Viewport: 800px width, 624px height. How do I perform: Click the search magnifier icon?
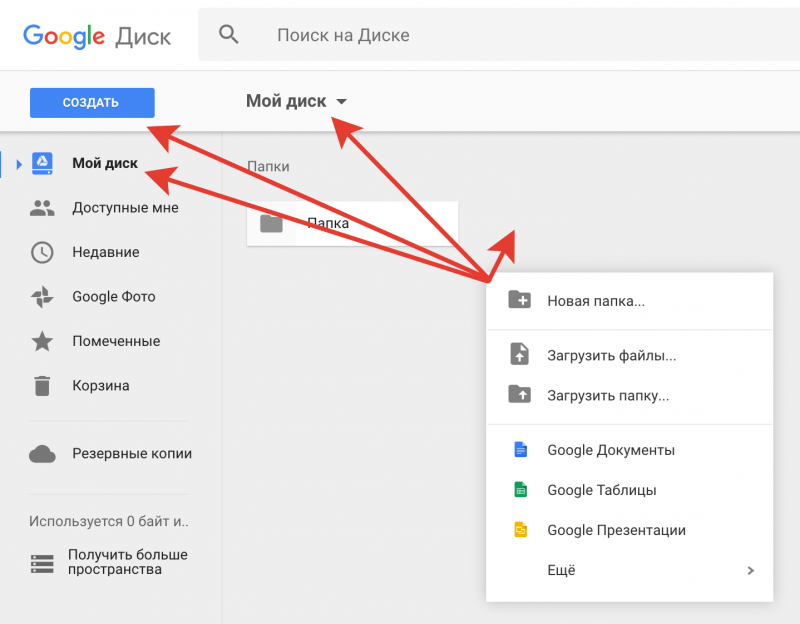pos(229,35)
